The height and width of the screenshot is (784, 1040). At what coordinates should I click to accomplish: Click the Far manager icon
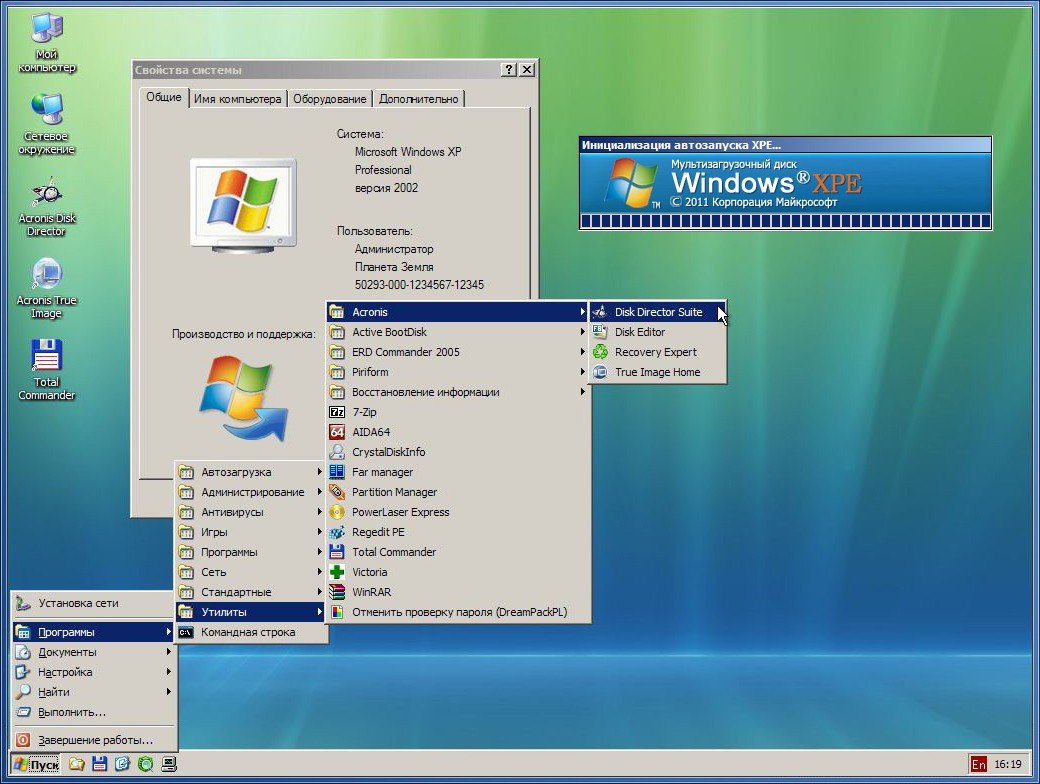(337, 472)
